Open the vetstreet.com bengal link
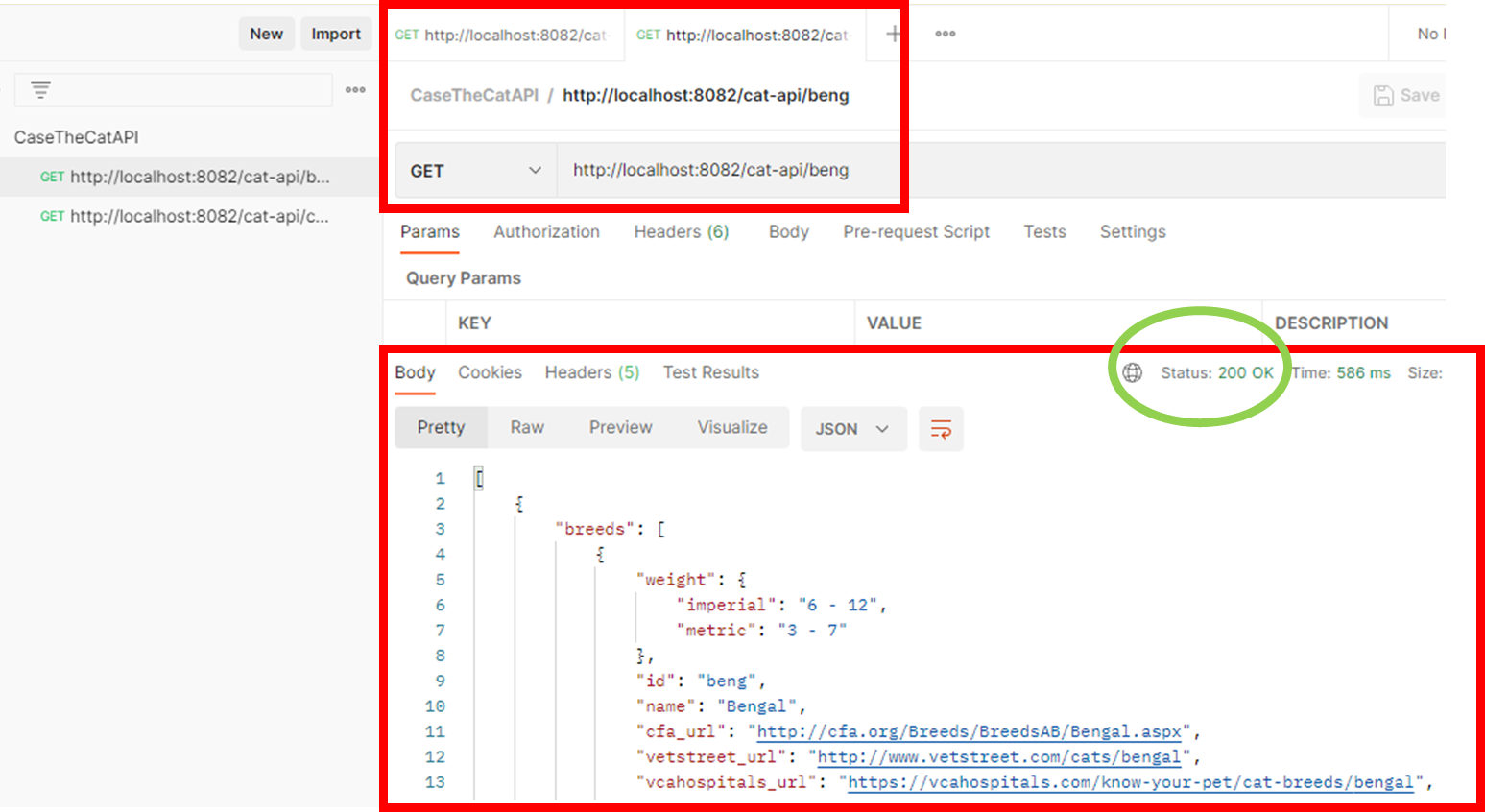Image resolution: width=1485 pixels, height=812 pixels. pos(999,756)
